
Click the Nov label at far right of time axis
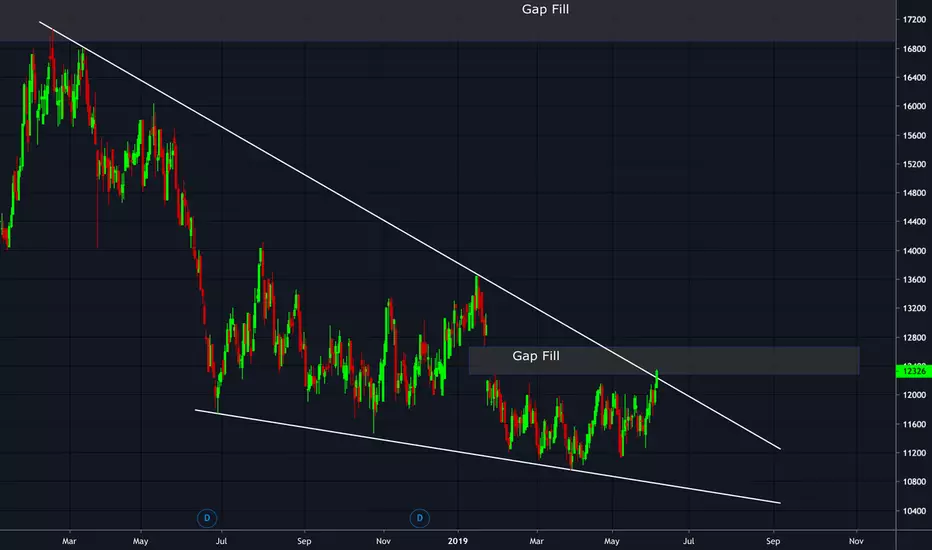[856, 541]
